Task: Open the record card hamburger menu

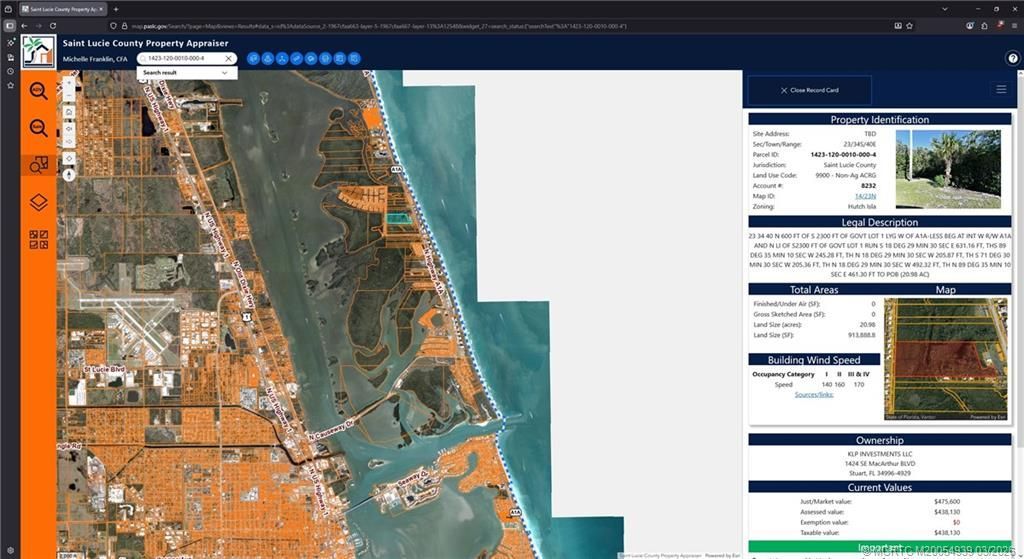Action: pyautogui.click(x=1000, y=90)
